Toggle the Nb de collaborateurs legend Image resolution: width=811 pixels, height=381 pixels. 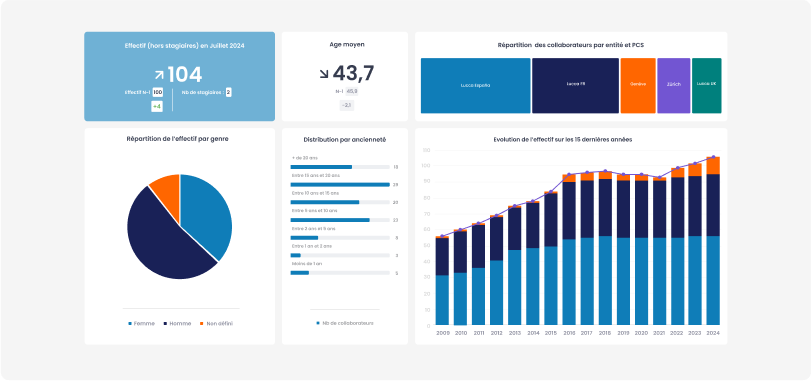(x=344, y=323)
